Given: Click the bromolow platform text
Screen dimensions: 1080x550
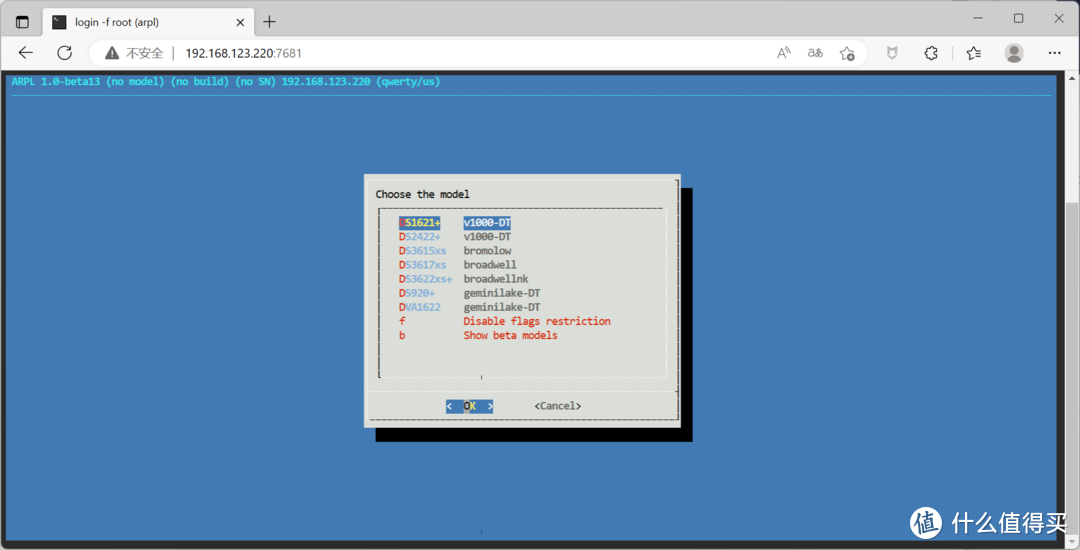Looking at the screenshot, I should click(487, 251).
